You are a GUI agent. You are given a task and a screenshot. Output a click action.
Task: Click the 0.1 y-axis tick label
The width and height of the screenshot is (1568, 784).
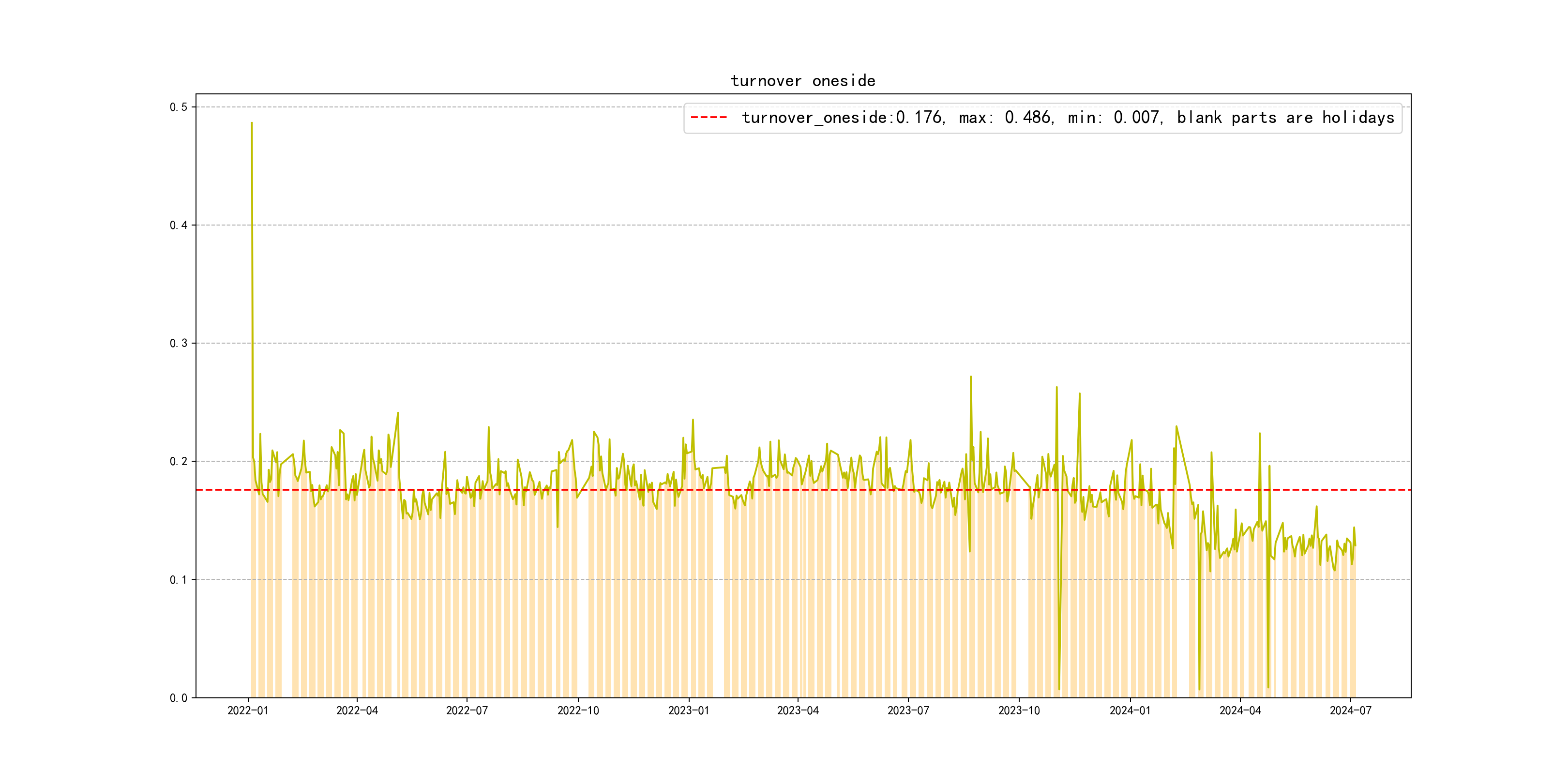click(179, 580)
